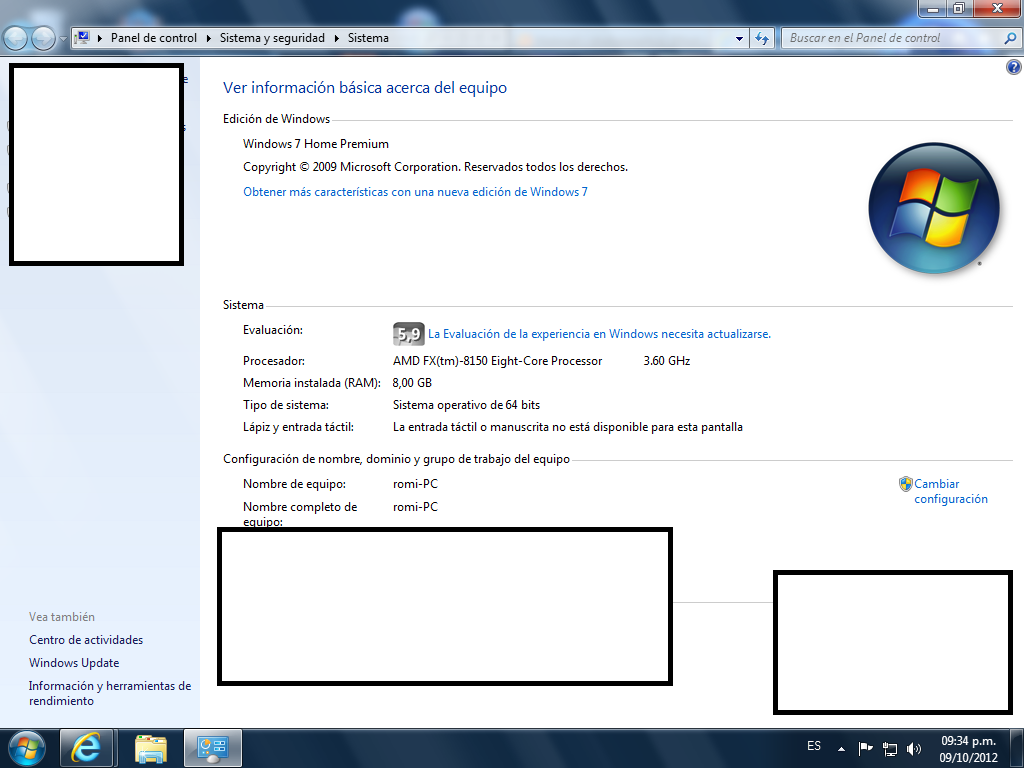The width and height of the screenshot is (1024, 768).
Task: Click the Windows 7 Home Premium text
Action: point(315,144)
